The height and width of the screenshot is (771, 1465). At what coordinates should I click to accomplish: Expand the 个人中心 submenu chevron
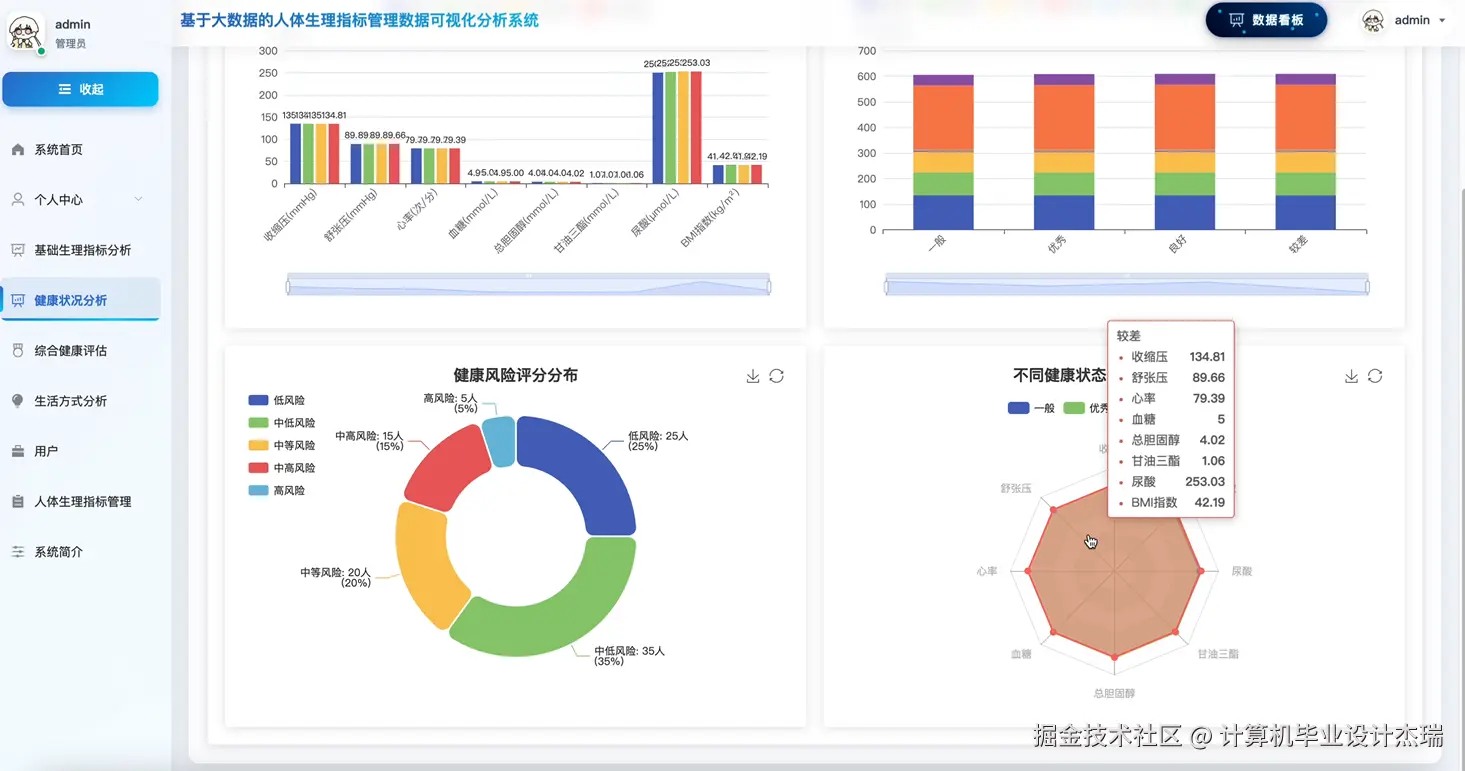(x=138, y=200)
